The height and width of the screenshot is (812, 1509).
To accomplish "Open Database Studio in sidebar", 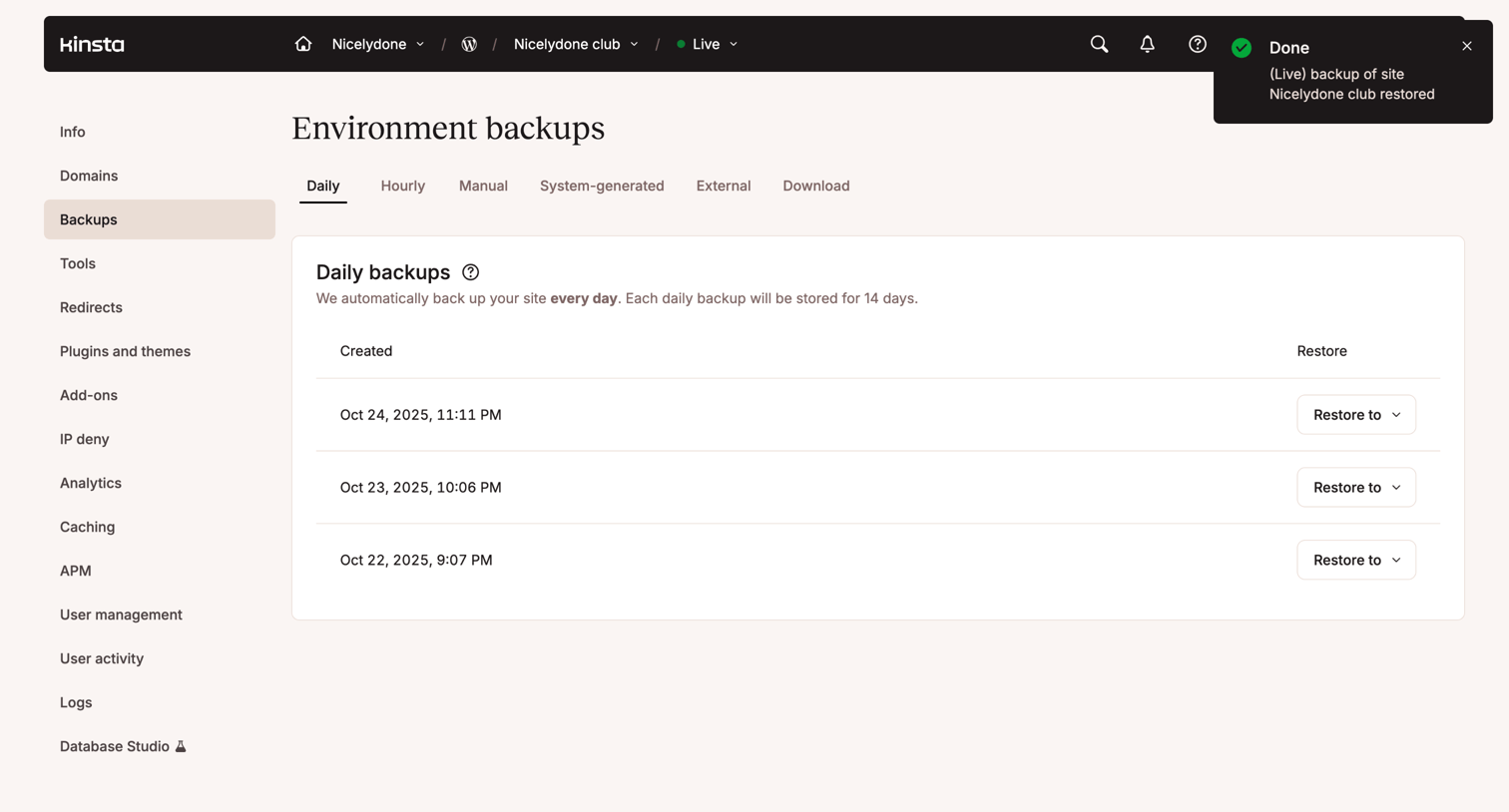I will point(160,746).
